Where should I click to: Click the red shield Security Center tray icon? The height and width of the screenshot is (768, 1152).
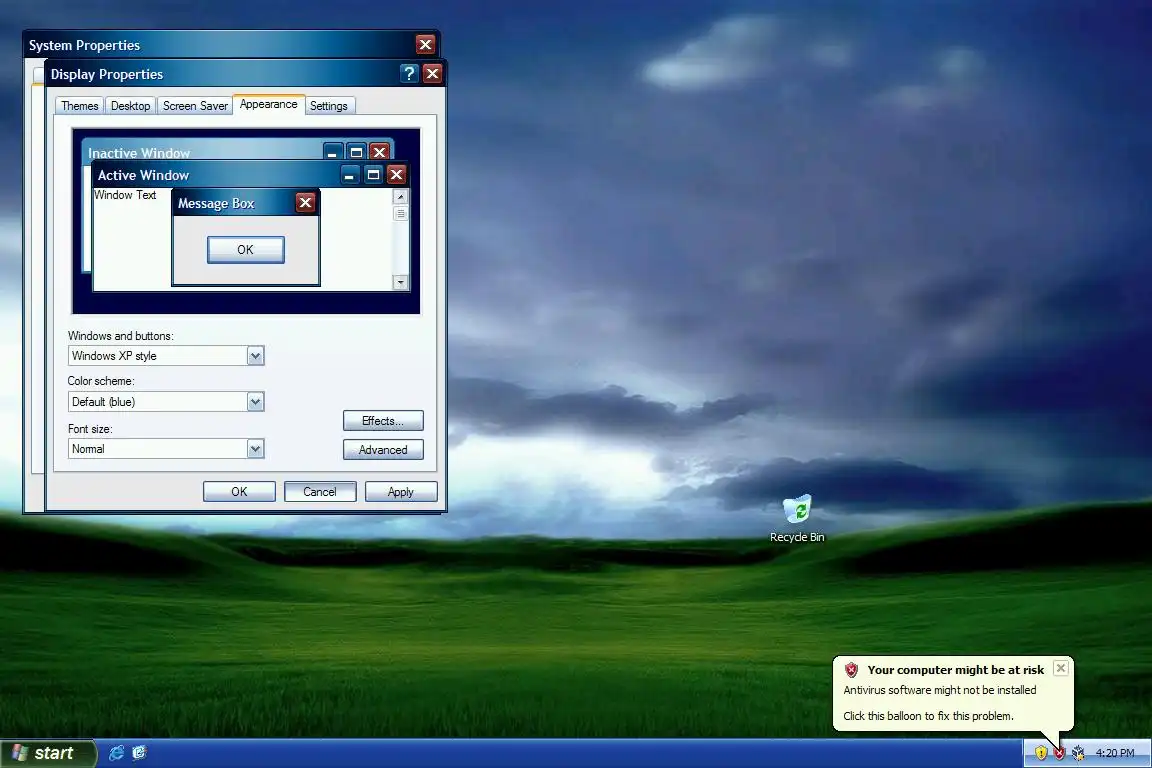click(1059, 753)
